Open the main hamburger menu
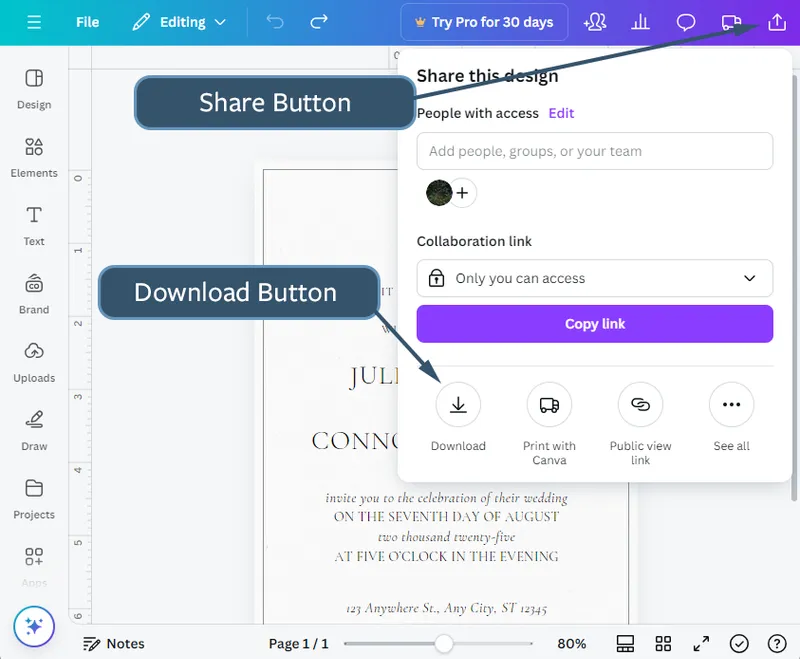Image resolution: width=800 pixels, height=659 pixels. pos(33,21)
